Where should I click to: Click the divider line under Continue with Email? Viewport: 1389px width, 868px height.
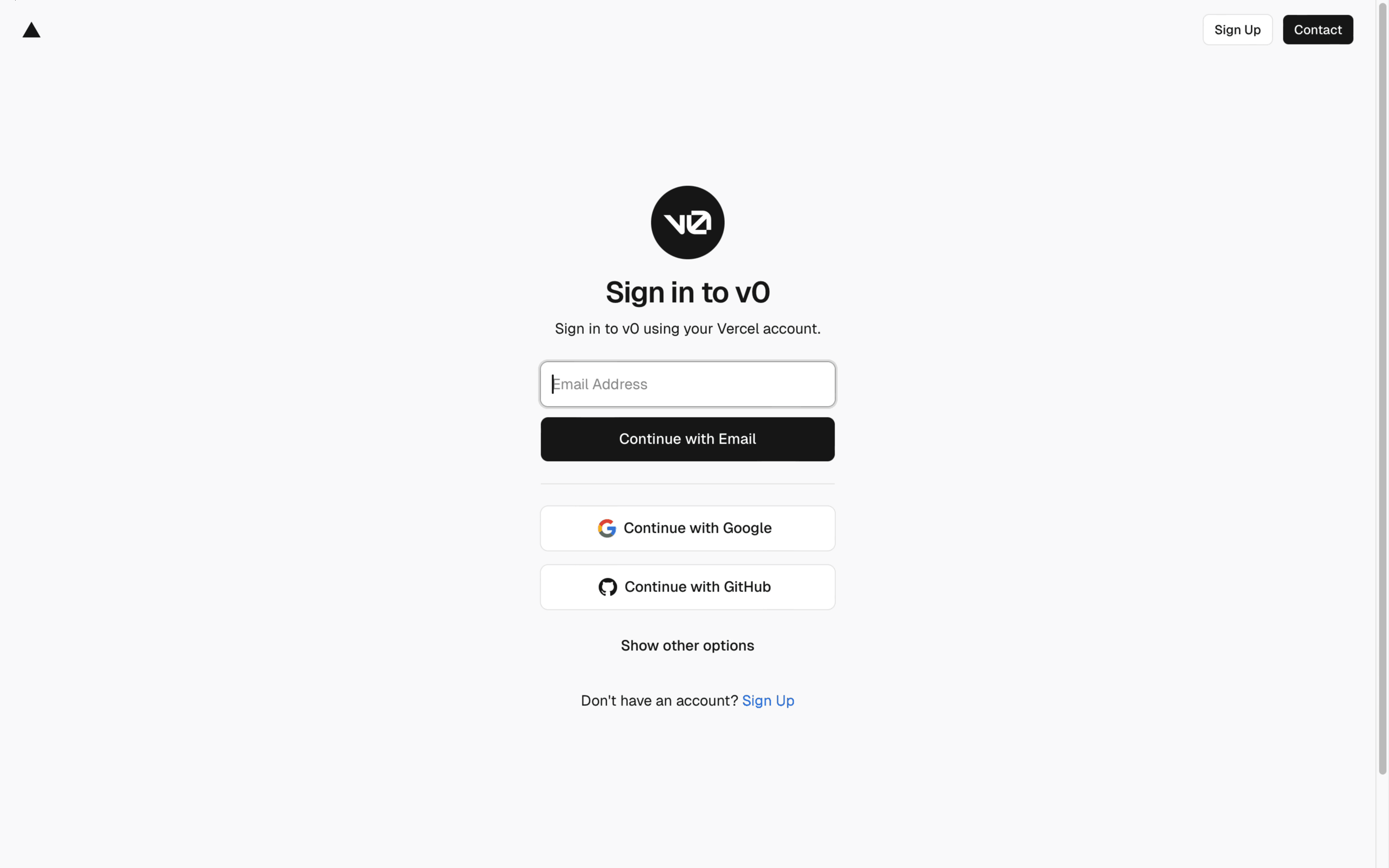tap(688, 484)
